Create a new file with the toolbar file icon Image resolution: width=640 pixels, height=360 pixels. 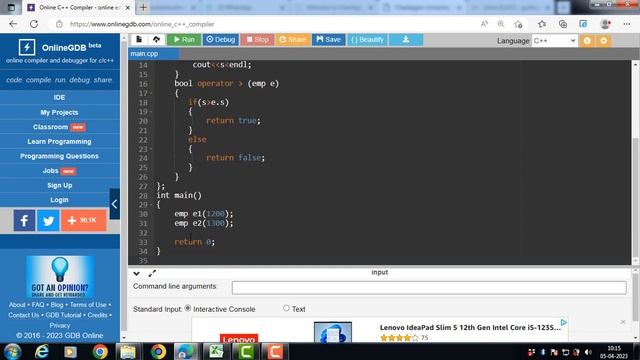[x=139, y=40]
